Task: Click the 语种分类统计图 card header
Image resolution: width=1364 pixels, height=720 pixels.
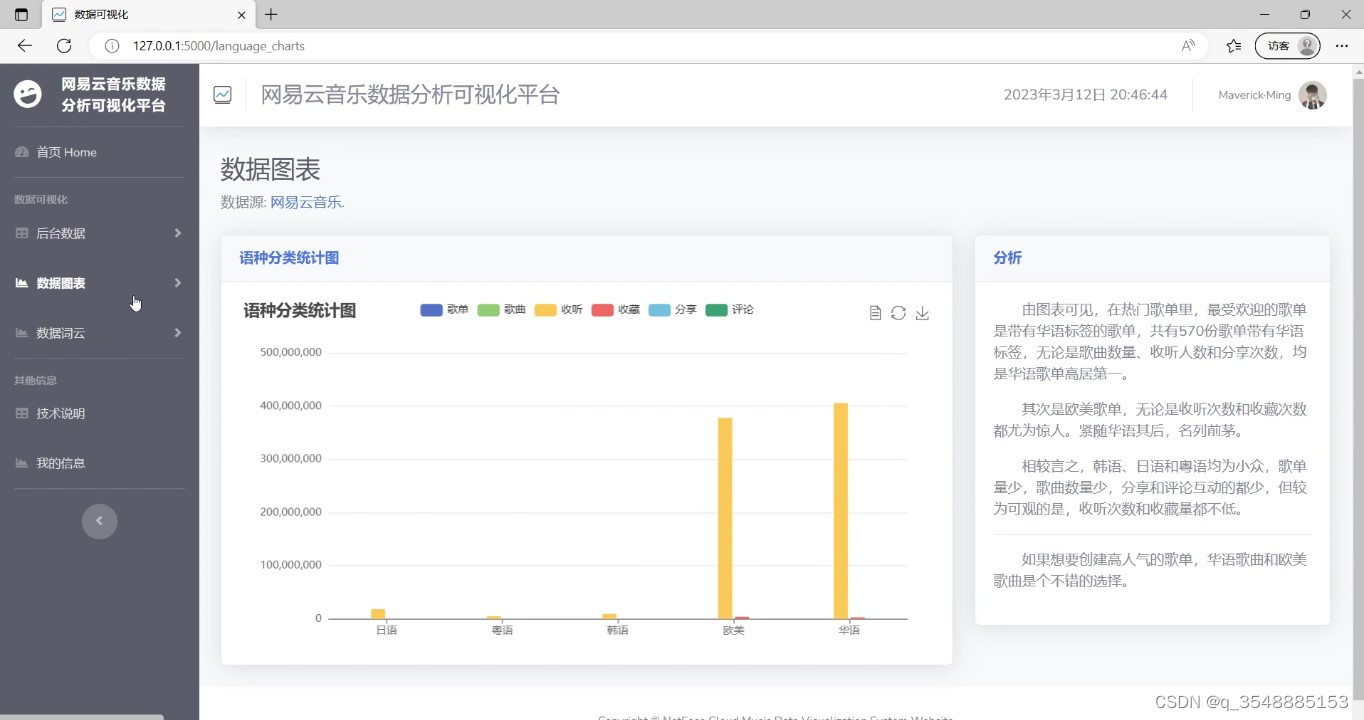Action: [x=586, y=258]
